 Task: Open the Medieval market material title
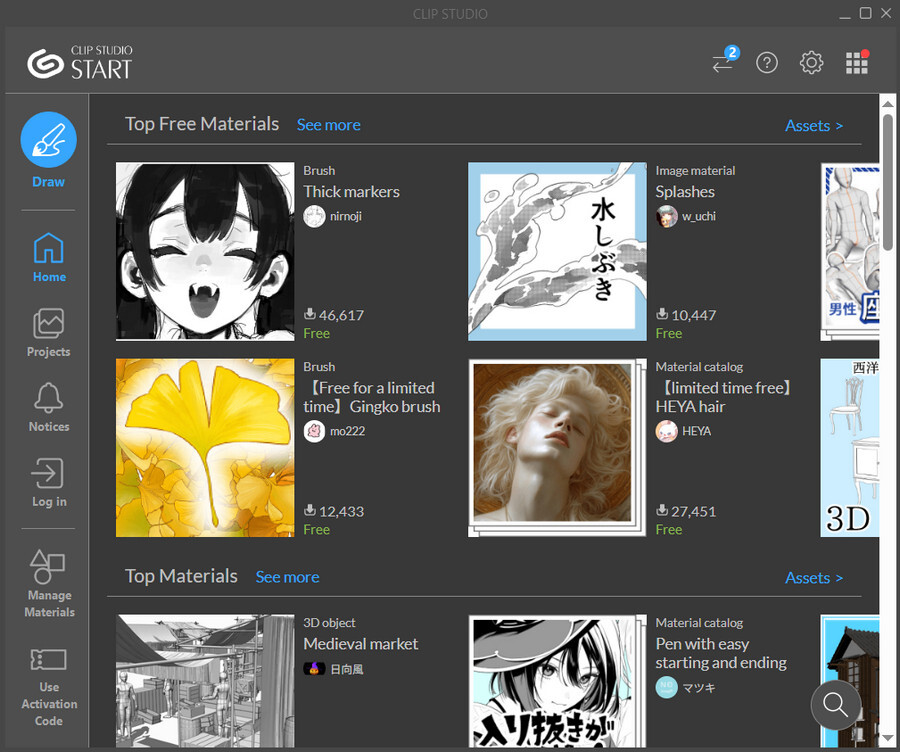[360, 644]
